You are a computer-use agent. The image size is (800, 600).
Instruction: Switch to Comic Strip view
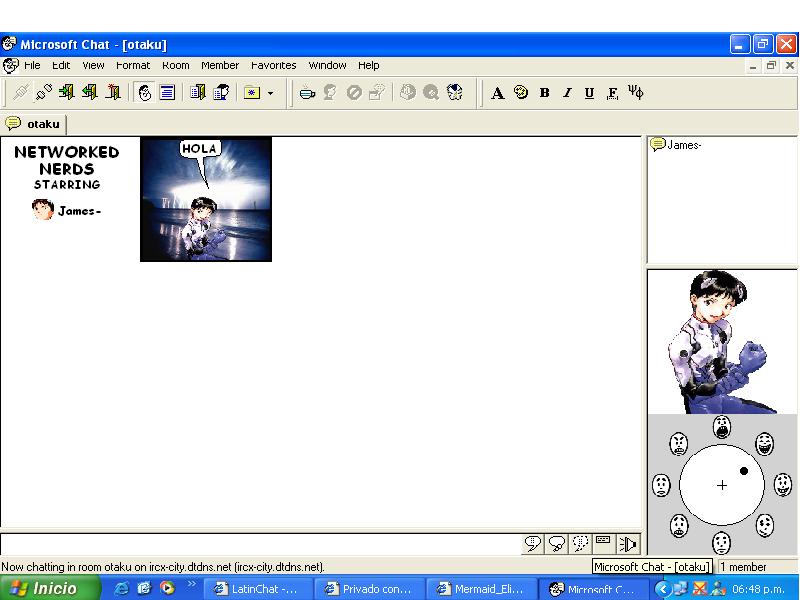pos(145,92)
